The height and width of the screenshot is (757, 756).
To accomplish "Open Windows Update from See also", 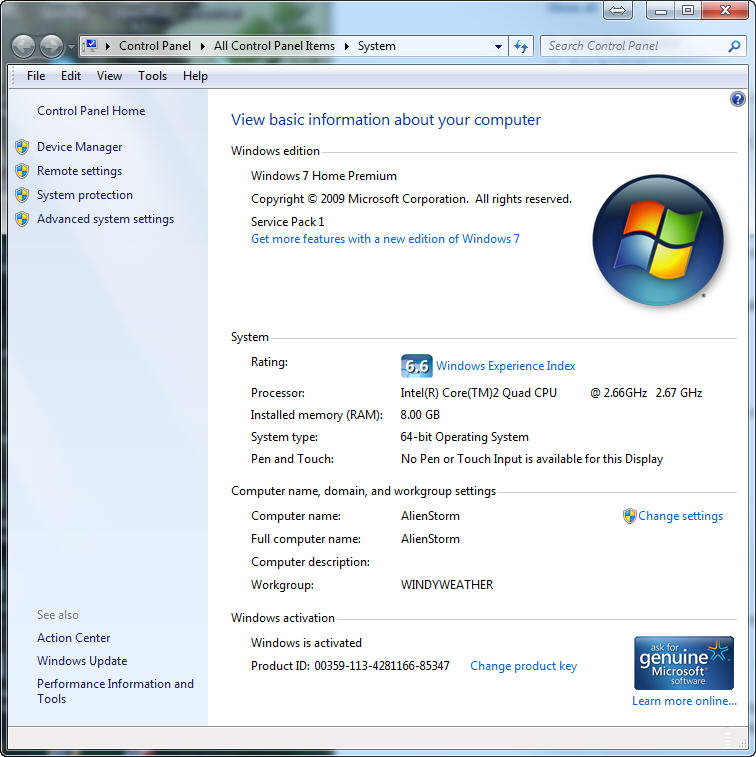I will point(82,661).
